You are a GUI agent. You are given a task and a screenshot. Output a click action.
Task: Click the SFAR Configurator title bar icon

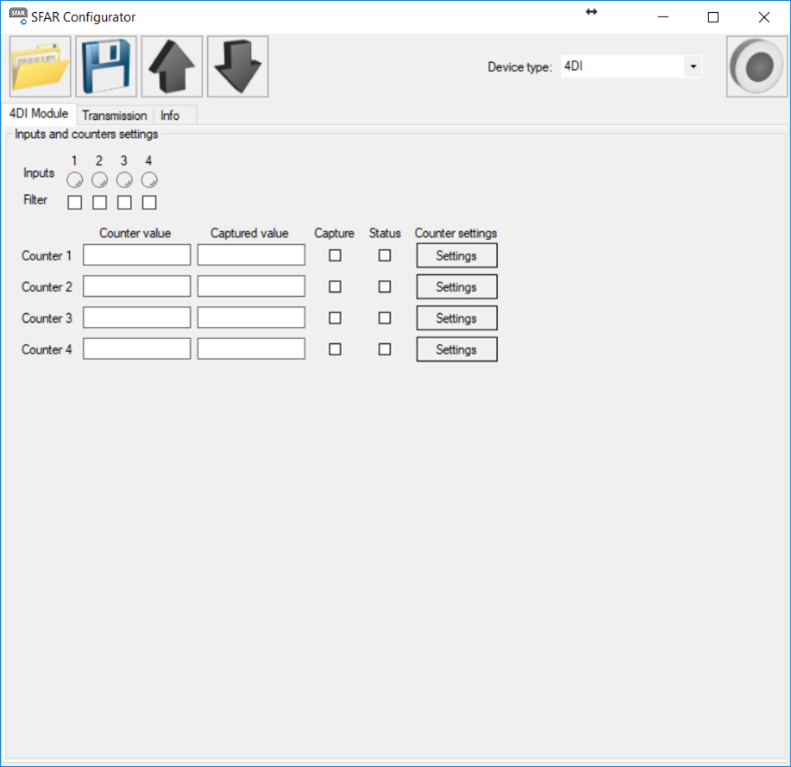[18, 17]
